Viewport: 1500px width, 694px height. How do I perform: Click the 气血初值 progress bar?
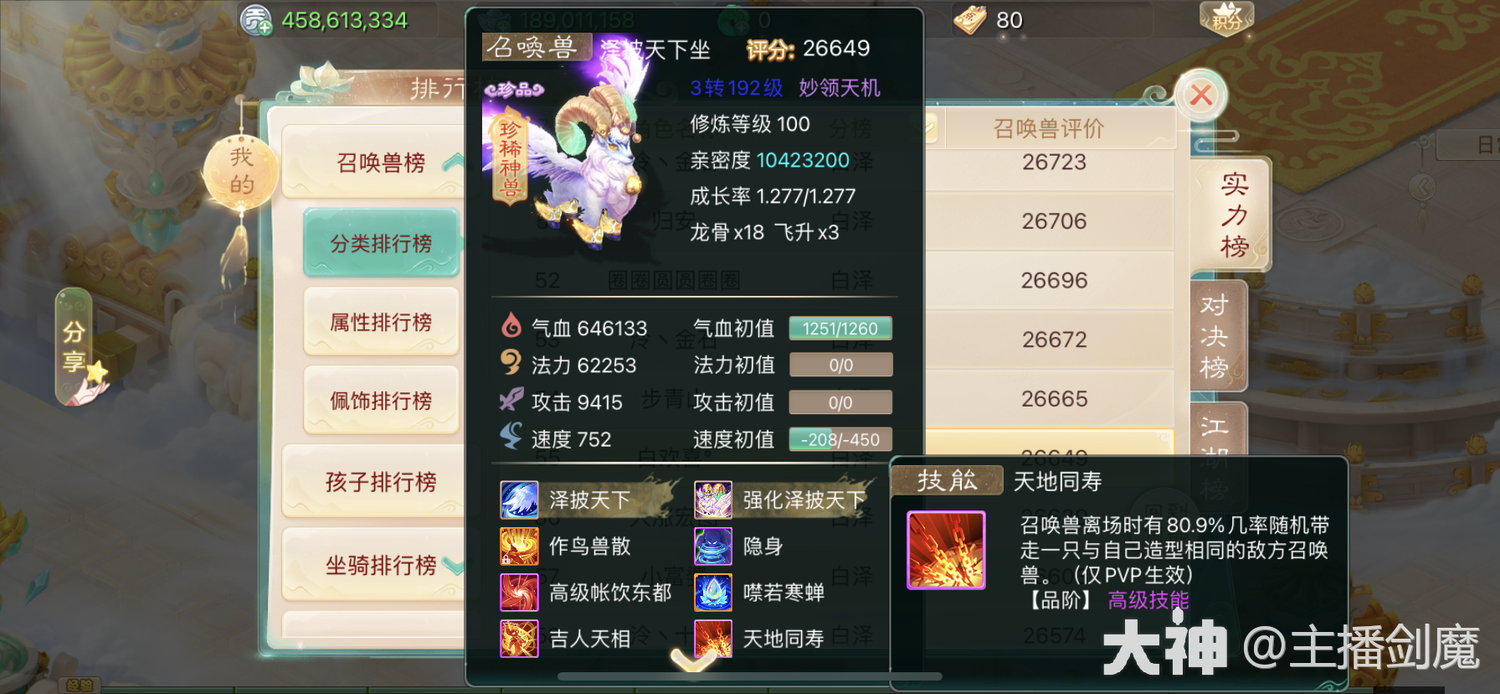[x=840, y=328]
